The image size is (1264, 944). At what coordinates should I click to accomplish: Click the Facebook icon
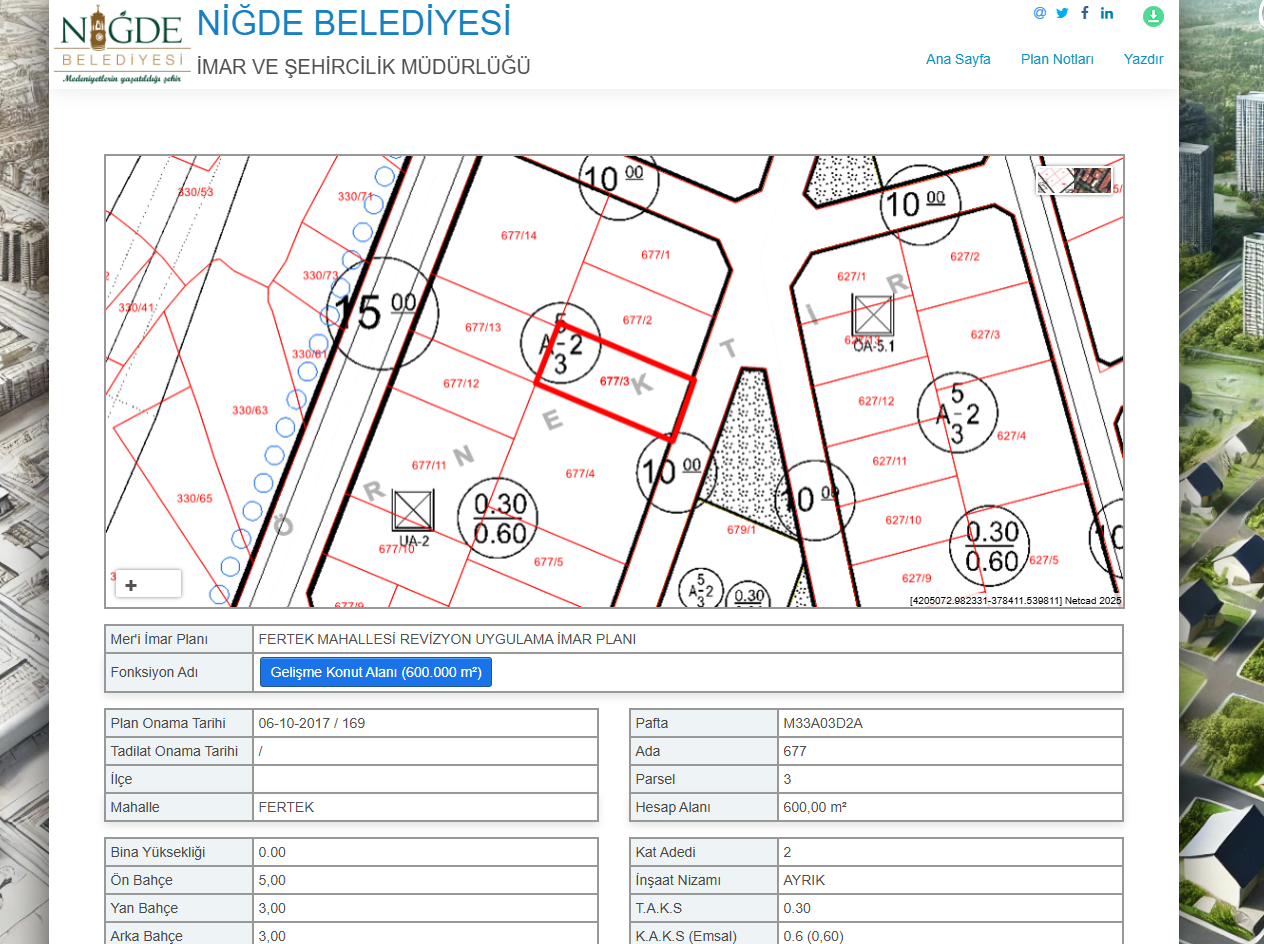(x=1085, y=13)
